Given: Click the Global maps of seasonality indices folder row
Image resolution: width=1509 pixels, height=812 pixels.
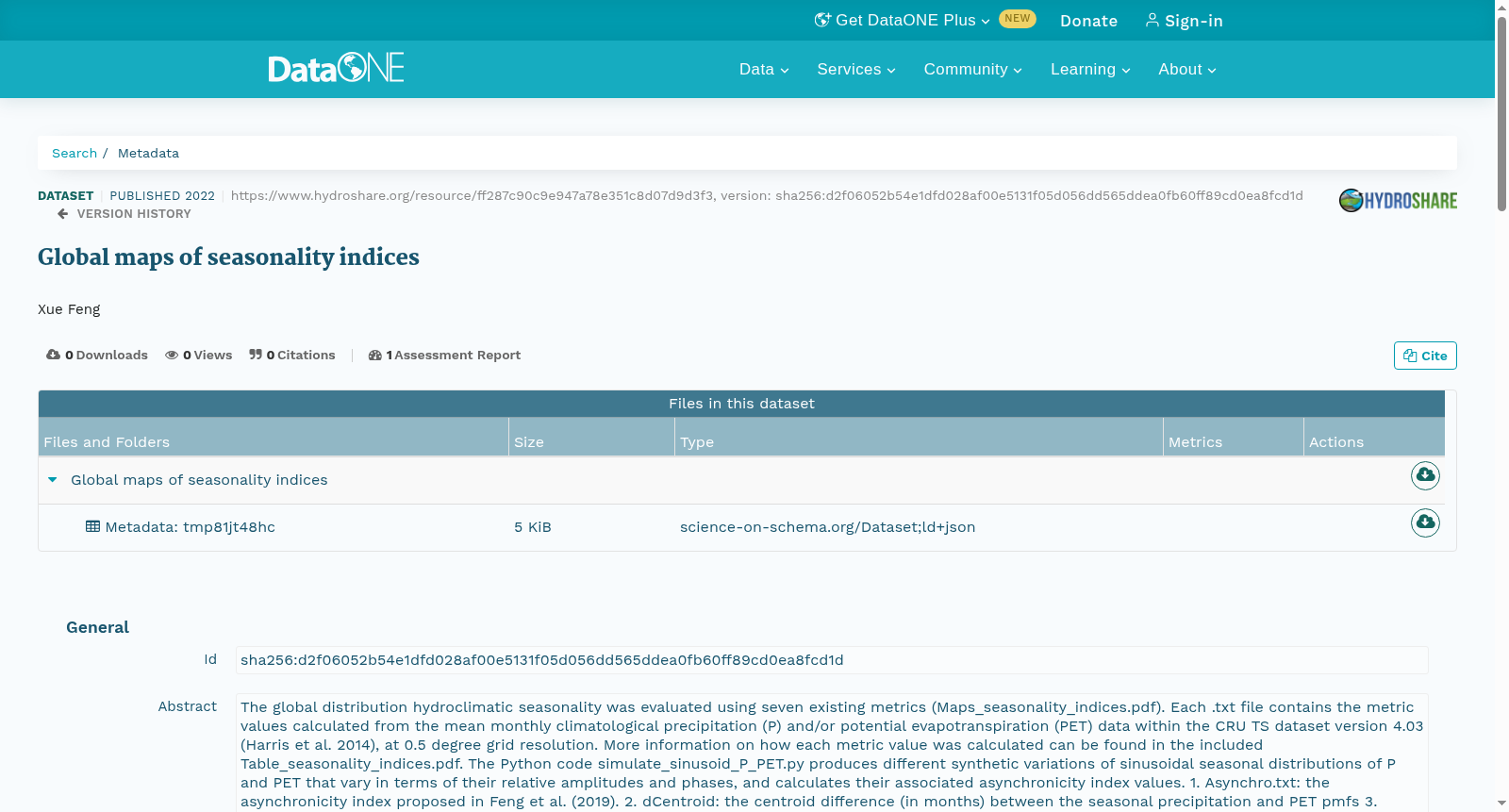Looking at the screenshot, I should pos(741,480).
